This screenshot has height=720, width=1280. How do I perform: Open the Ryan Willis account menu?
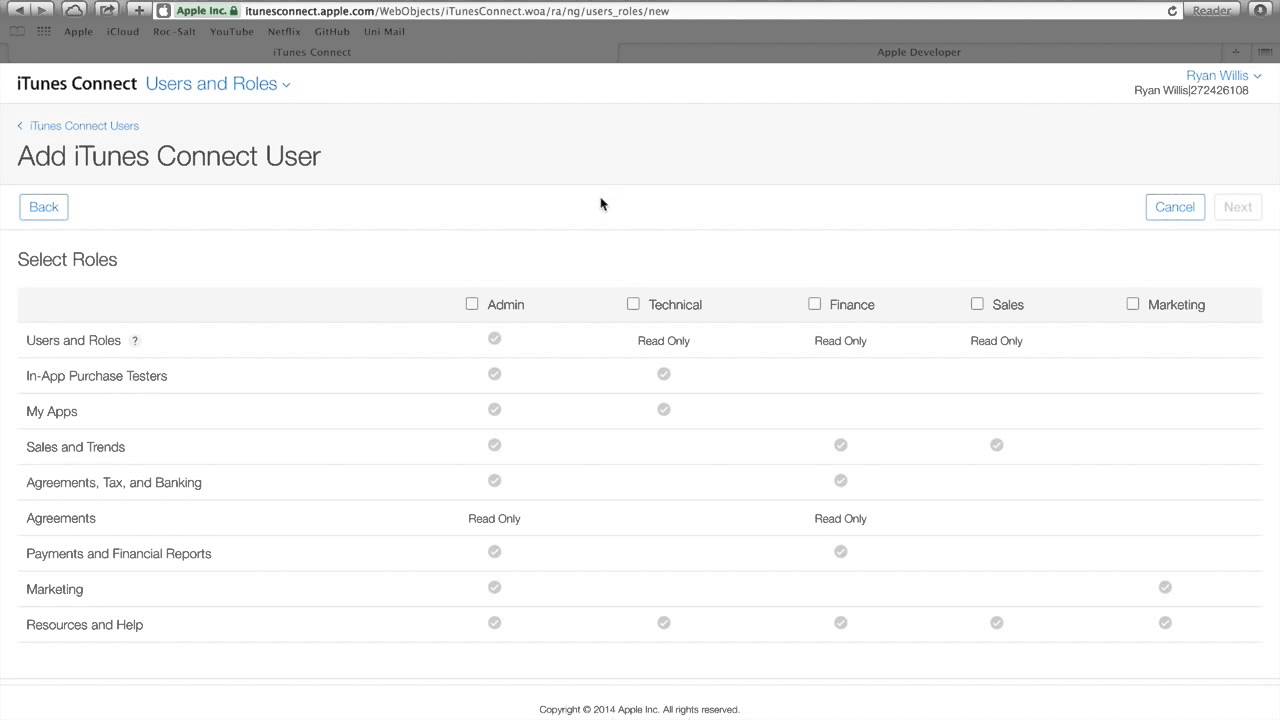pos(1224,76)
